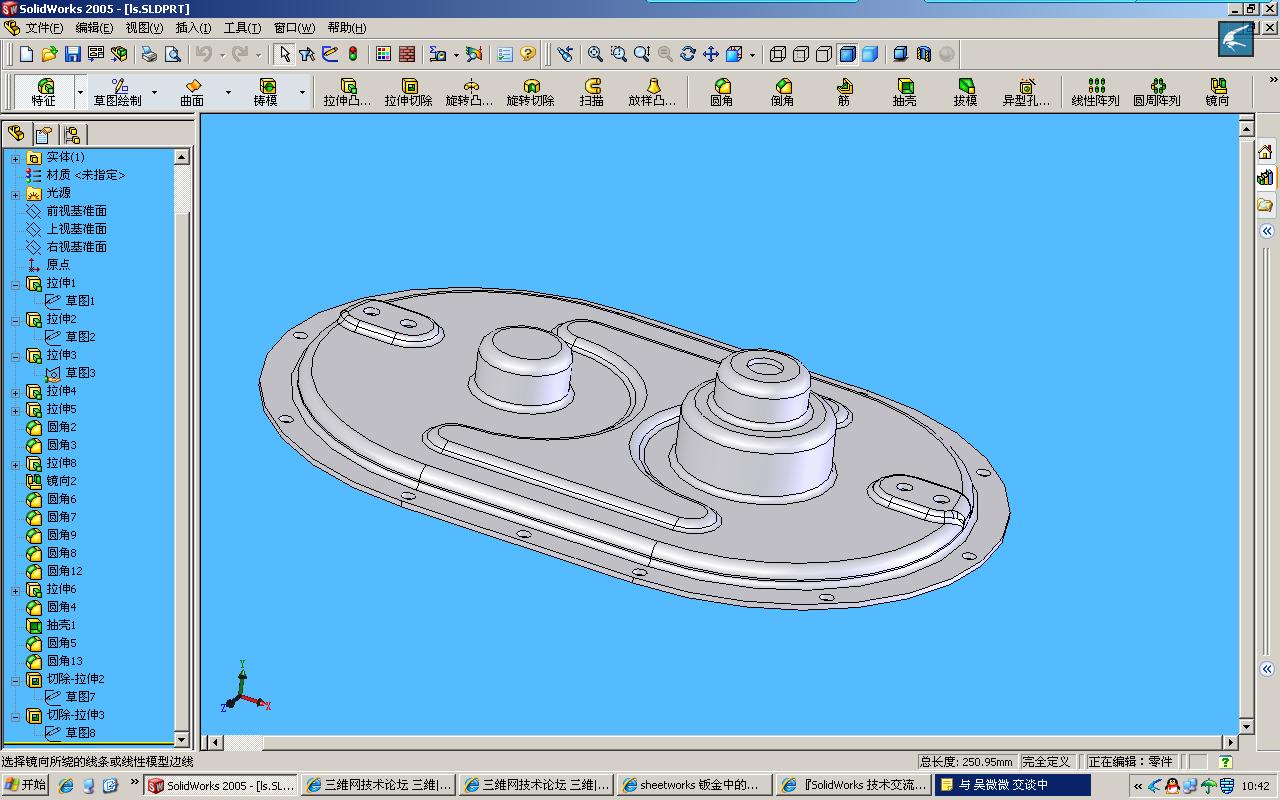Select the 圆角 (Fillet) feature tool
The width and height of the screenshot is (1280, 800).
pos(721,91)
